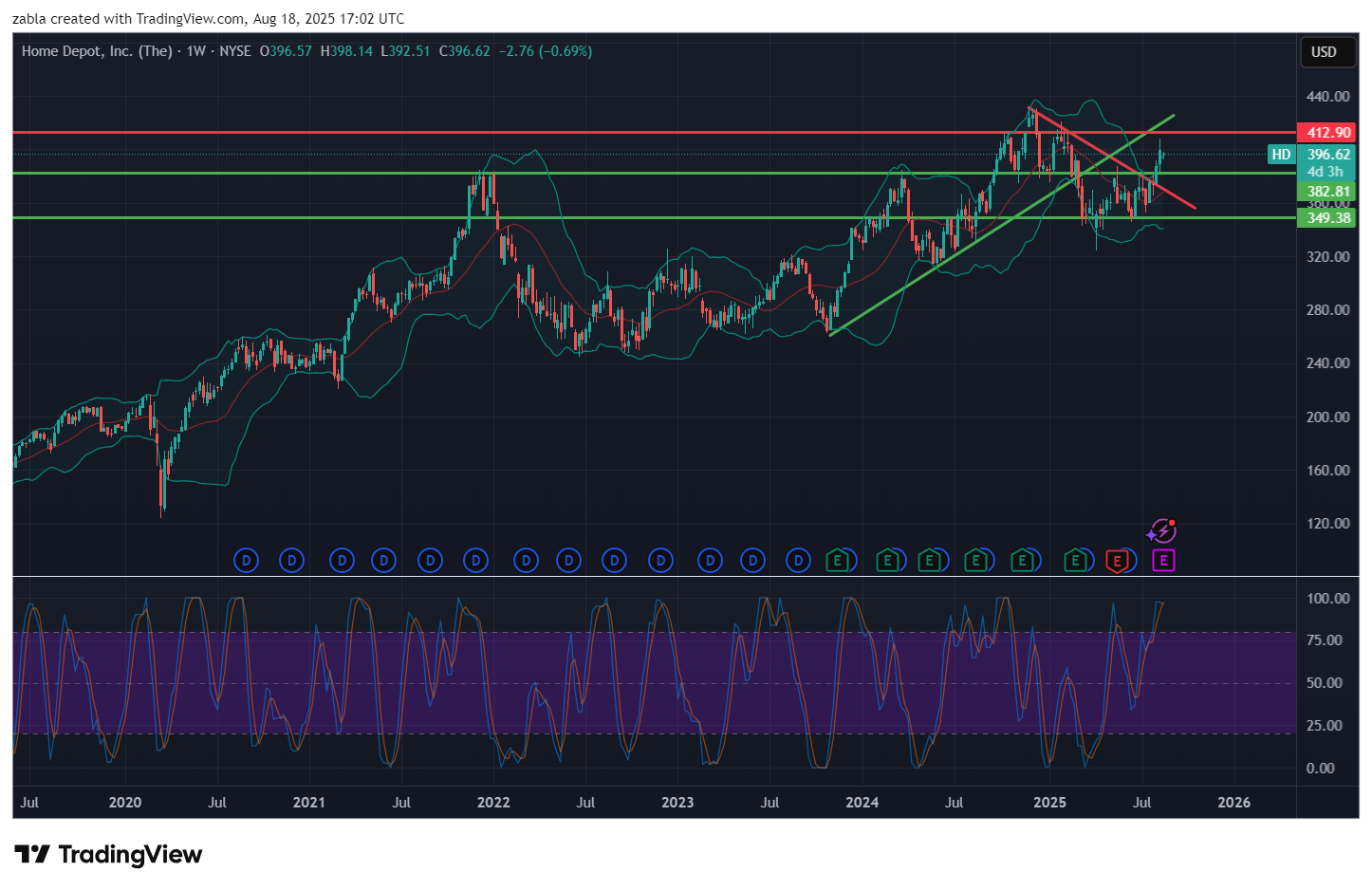
Task: Click the change value −2.76 (−0.69%)
Action: pos(546,51)
